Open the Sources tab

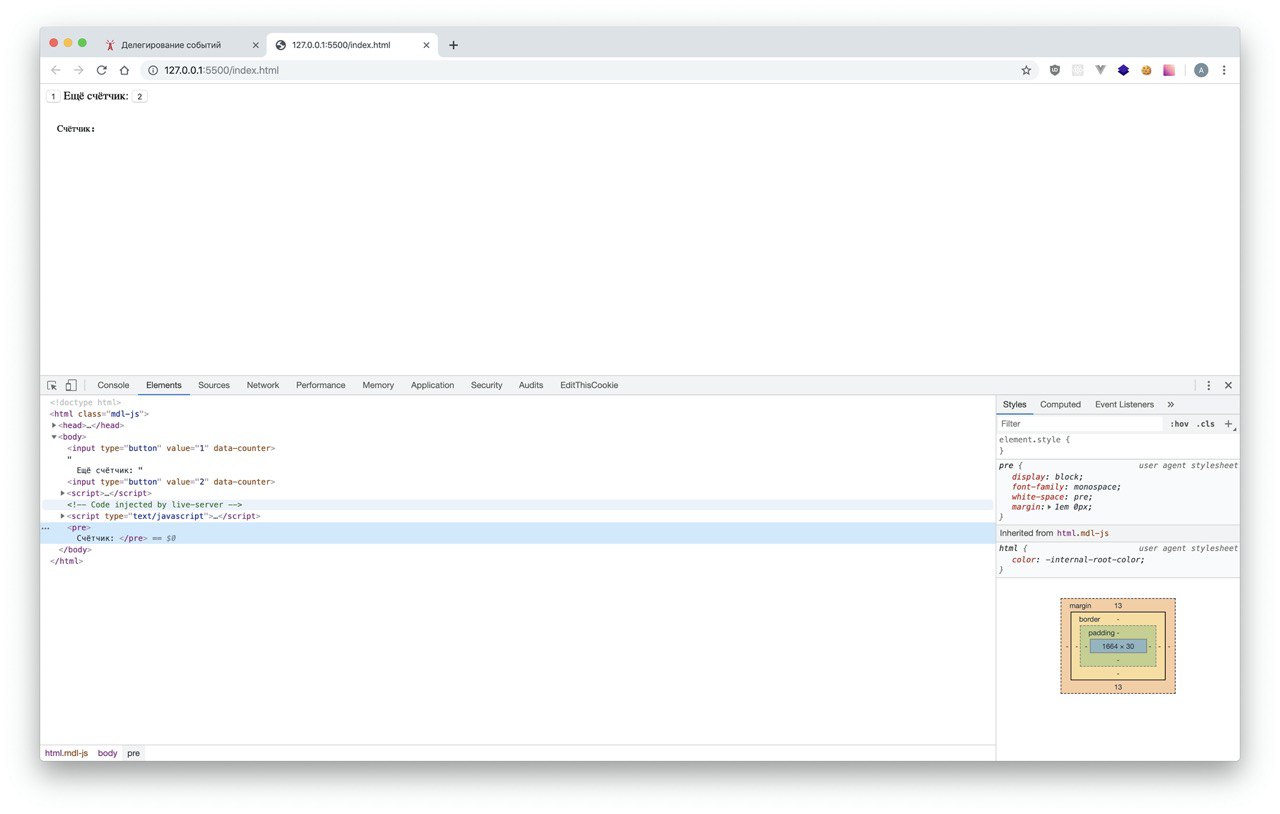point(214,385)
